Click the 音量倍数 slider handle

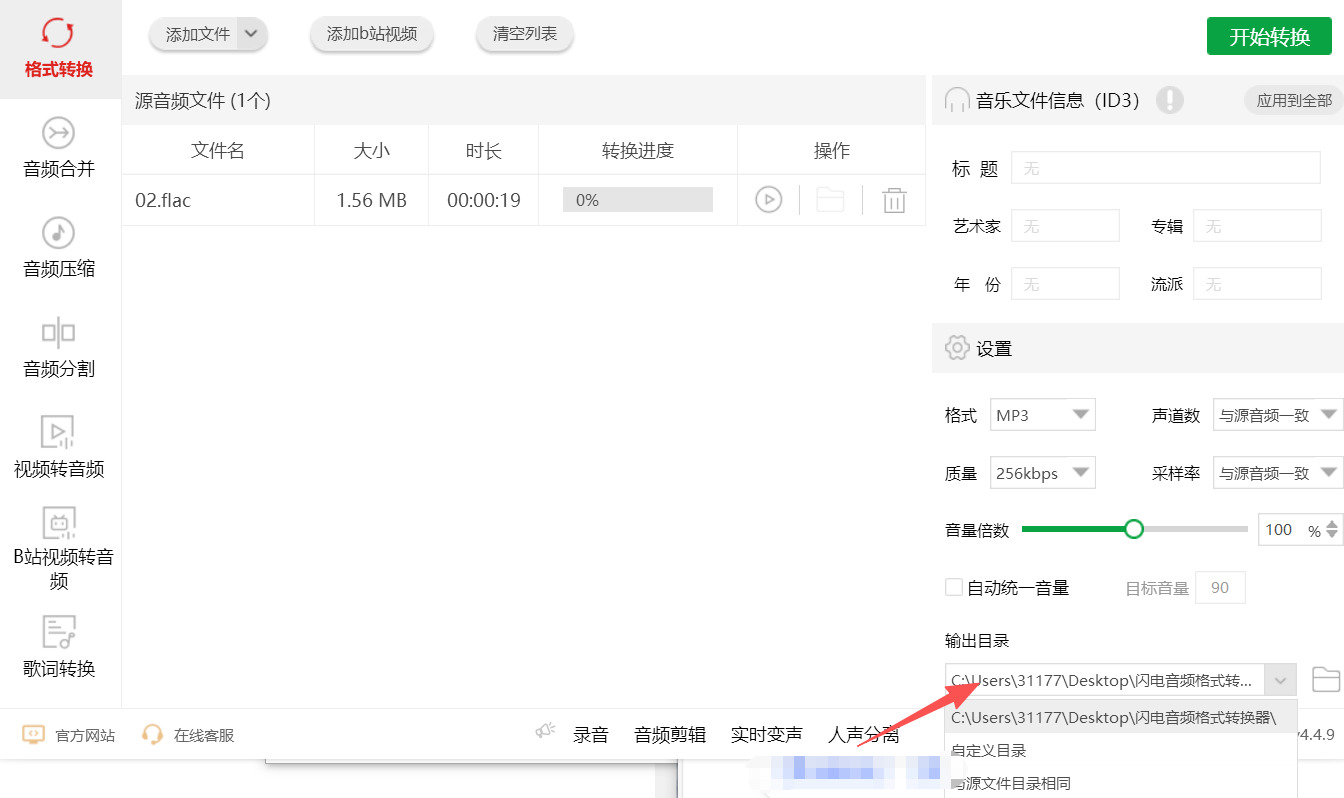(x=1133, y=529)
